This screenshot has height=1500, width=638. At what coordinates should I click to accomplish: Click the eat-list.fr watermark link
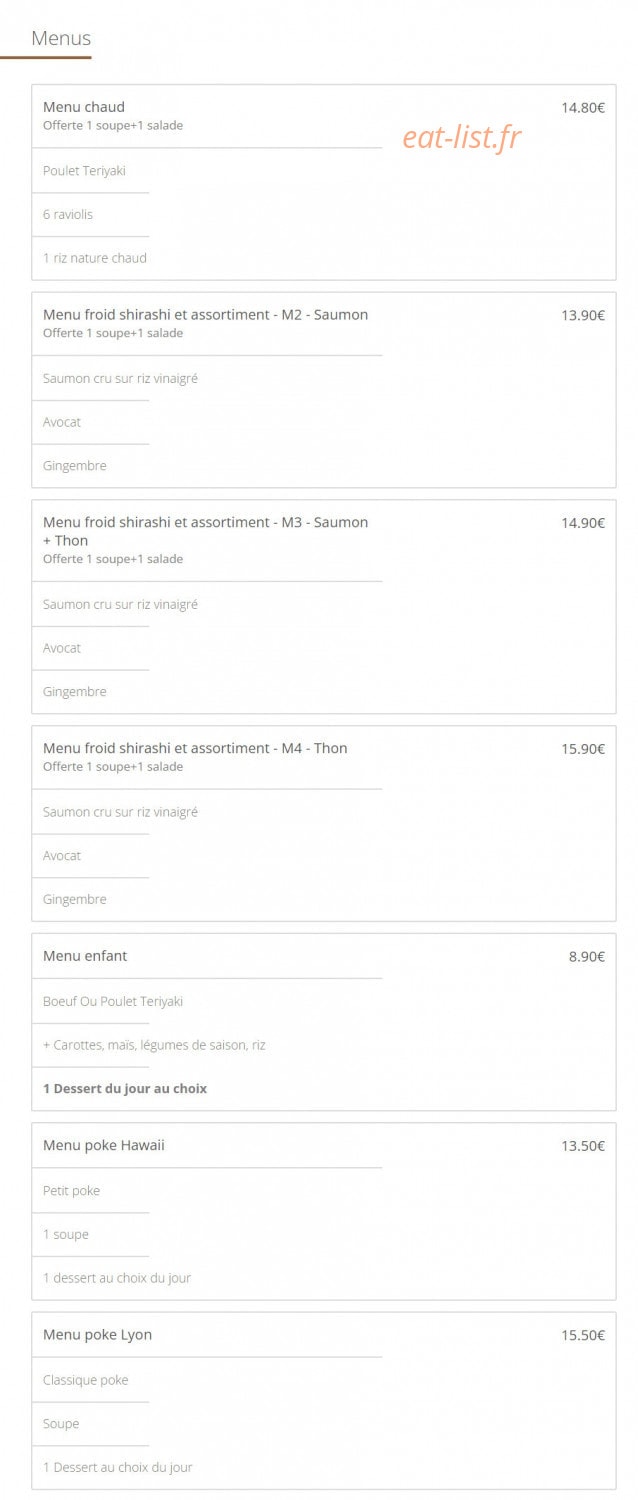tap(462, 137)
